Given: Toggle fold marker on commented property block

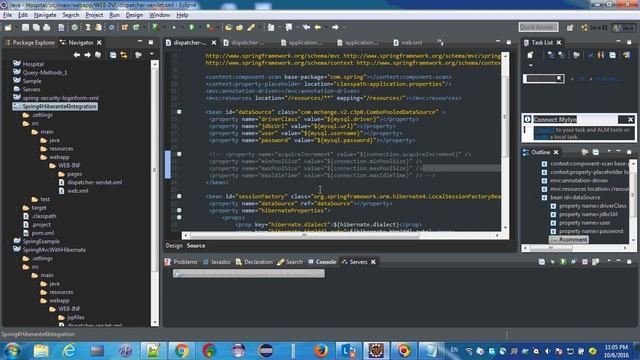Looking at the screenshot, I should [x=179, y=154].
